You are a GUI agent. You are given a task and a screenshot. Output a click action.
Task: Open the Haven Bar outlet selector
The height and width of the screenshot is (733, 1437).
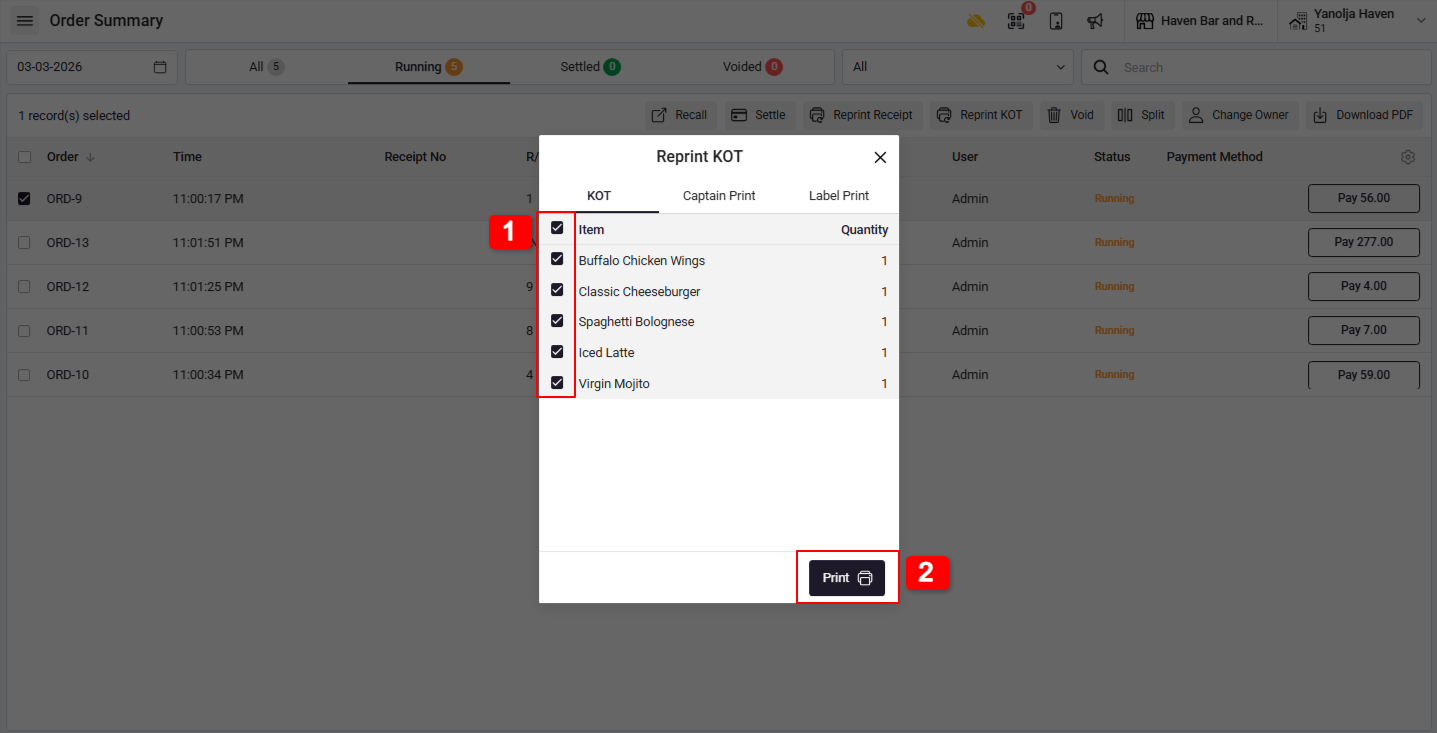tap(1200, 21)
